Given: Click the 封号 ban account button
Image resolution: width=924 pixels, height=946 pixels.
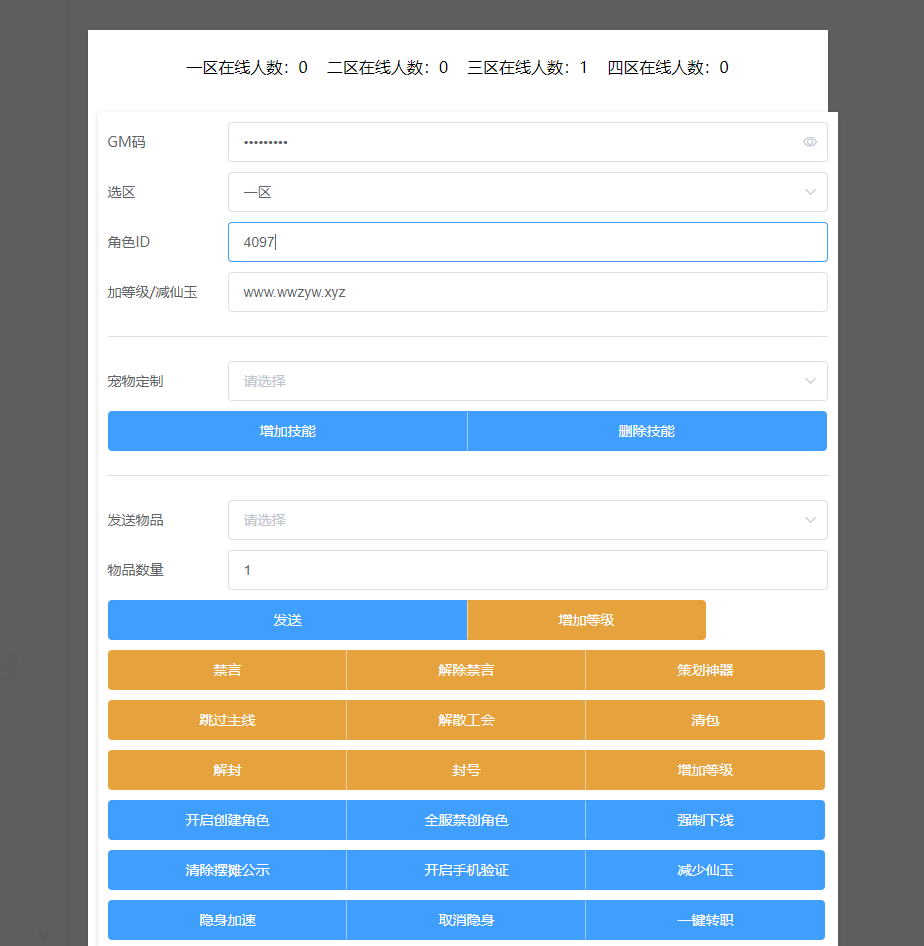Looking at the screenshot, I should click(x=466, y=770).
